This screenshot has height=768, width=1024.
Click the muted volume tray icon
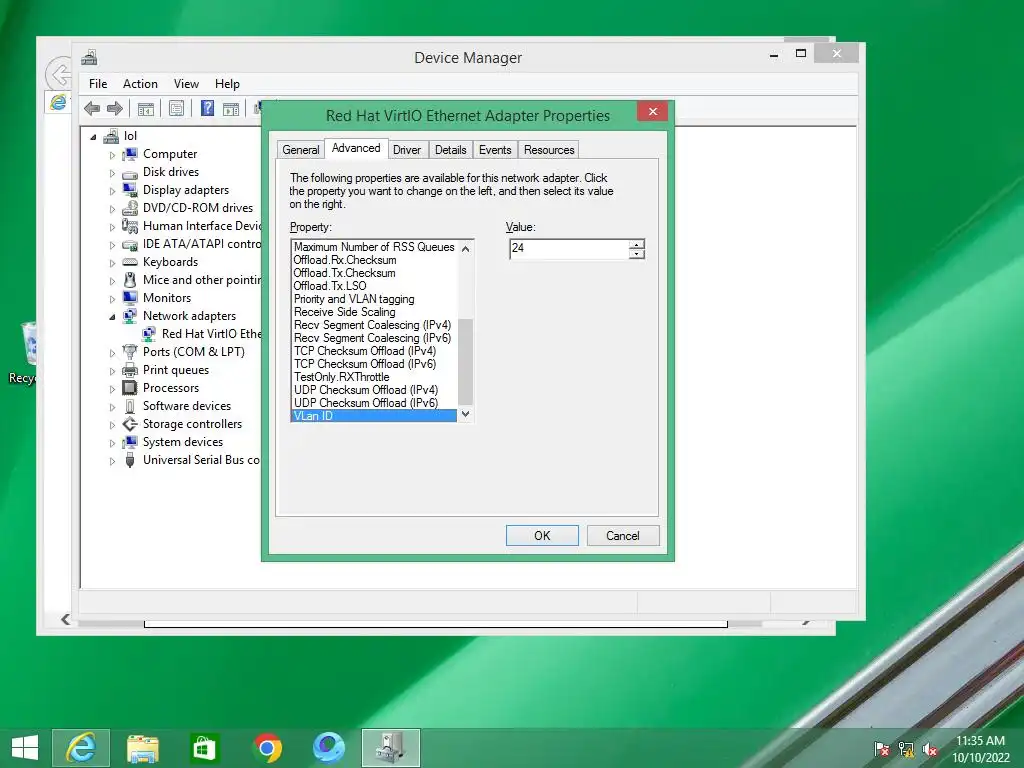[930, 749]
